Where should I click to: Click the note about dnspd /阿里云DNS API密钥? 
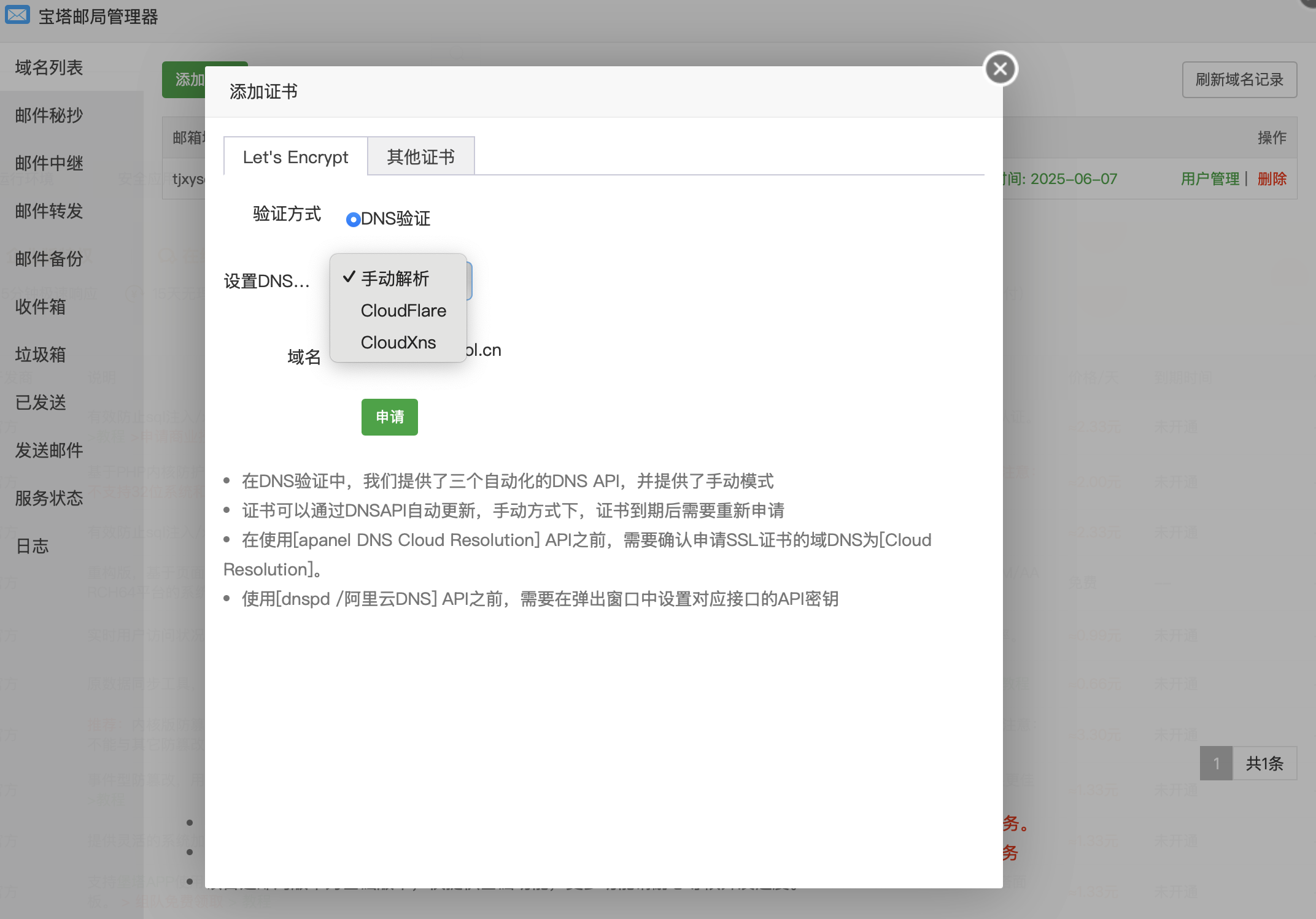click(540, 599)
